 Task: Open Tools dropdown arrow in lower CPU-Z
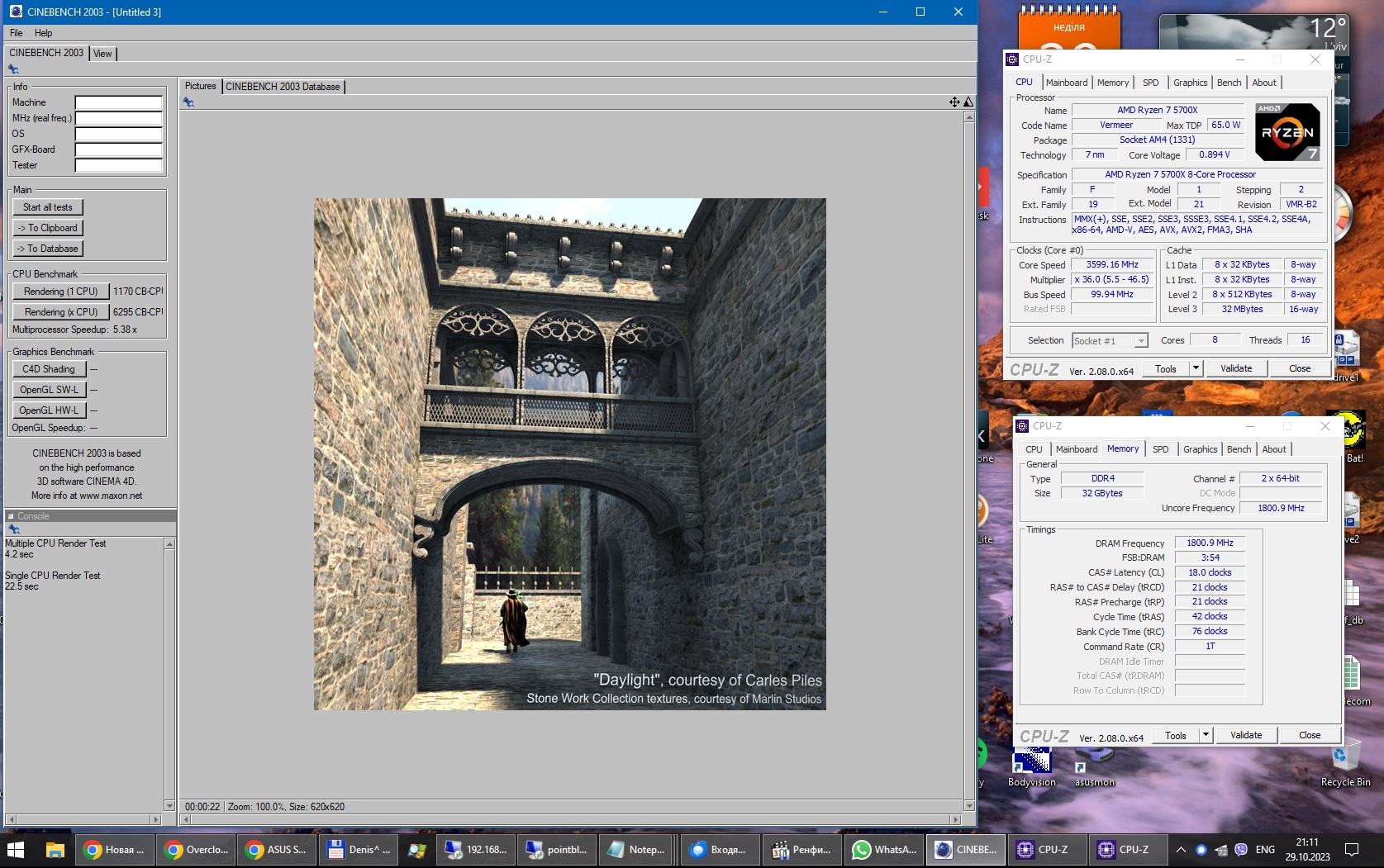pyautogui.click(x=1205, y=735)
